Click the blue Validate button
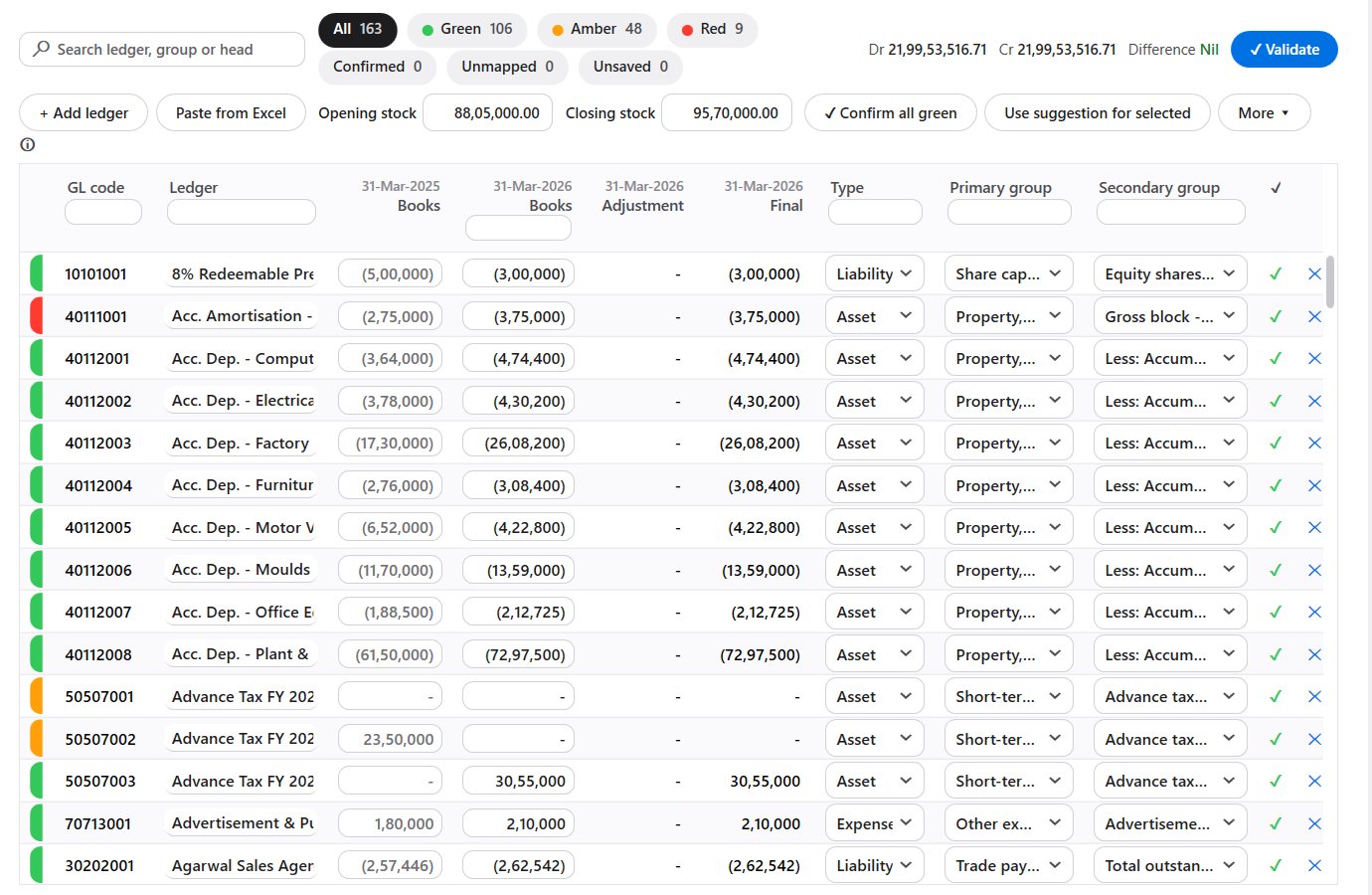 1284,50
